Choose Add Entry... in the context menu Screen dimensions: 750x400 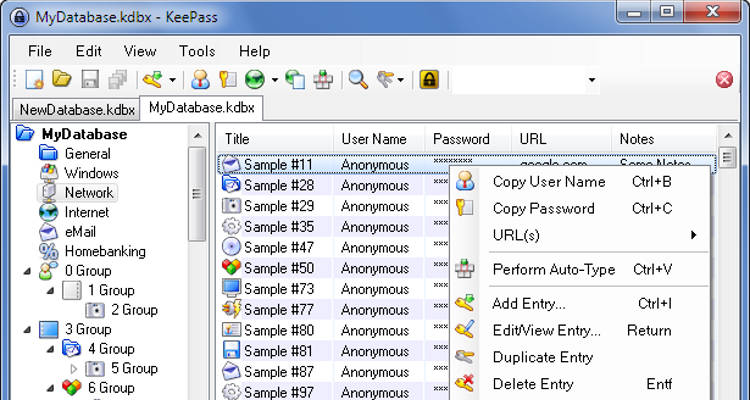click(580, 304)
